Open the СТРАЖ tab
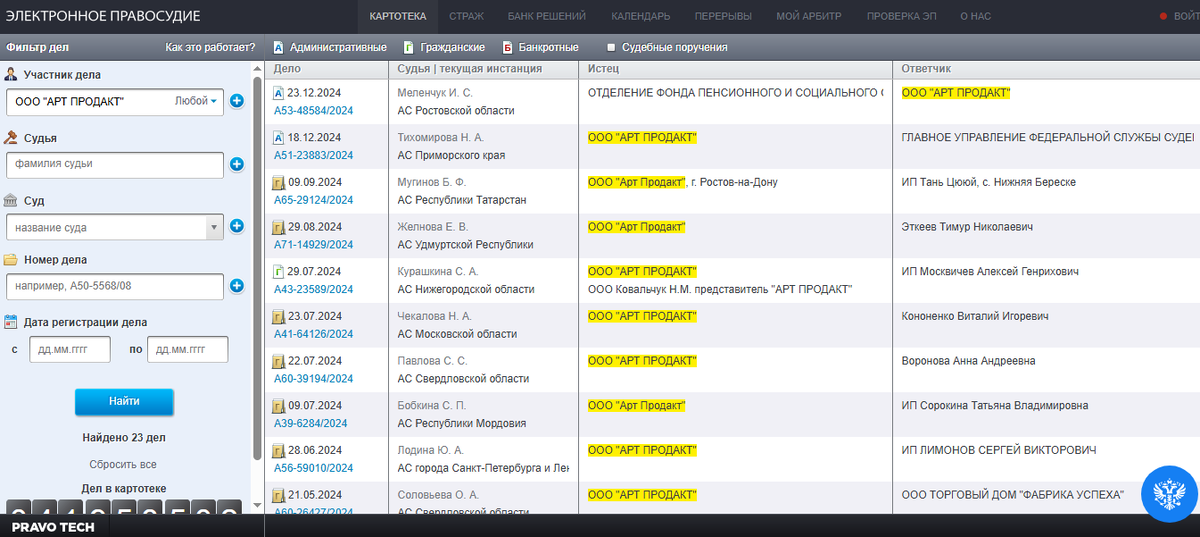1200x537 pixels. coord(466,16)
